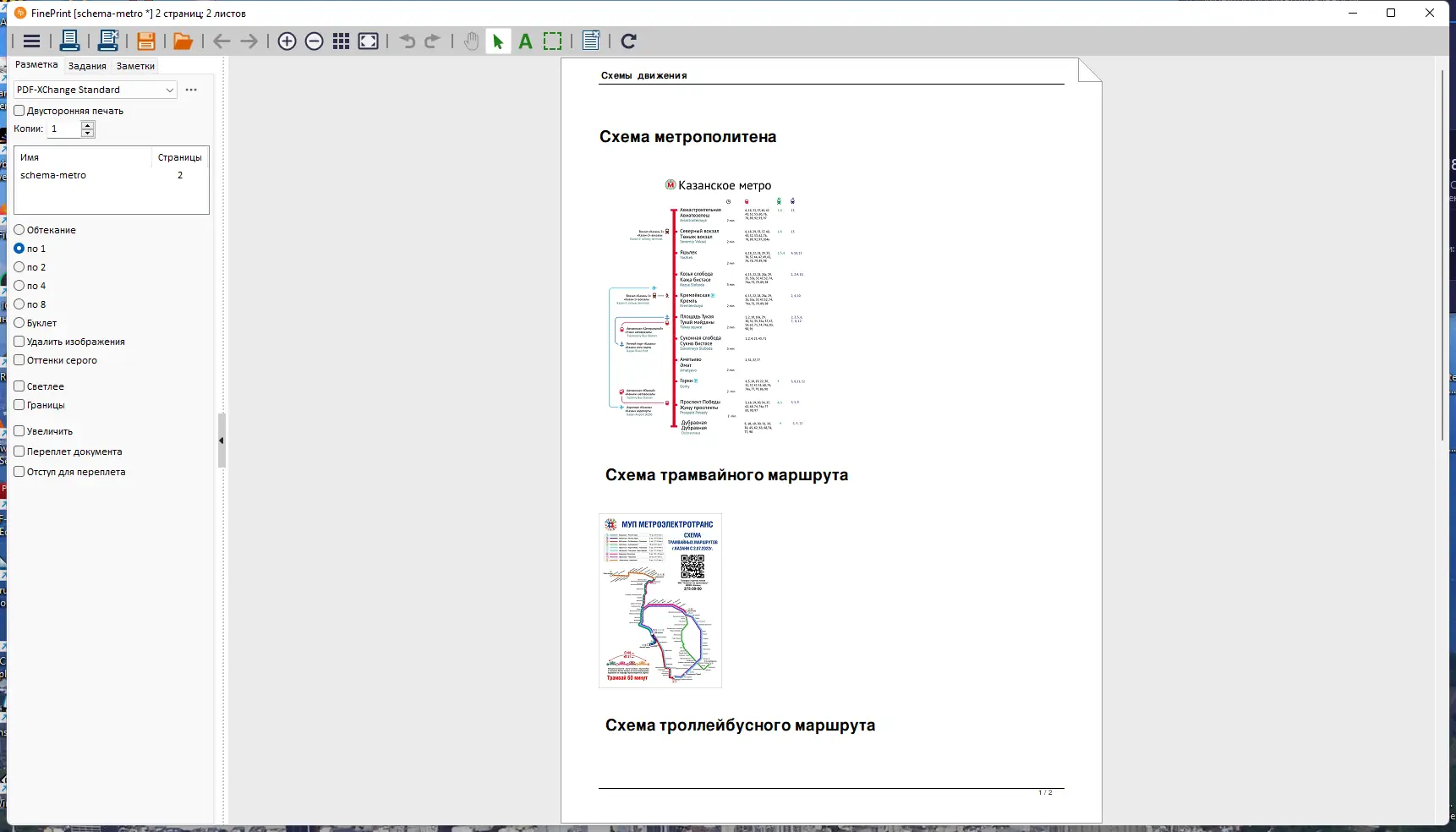The height and width of the screenshot is (832, 1456).
Task: Switch to the Заметки tab
Action: tap(135, 66)
